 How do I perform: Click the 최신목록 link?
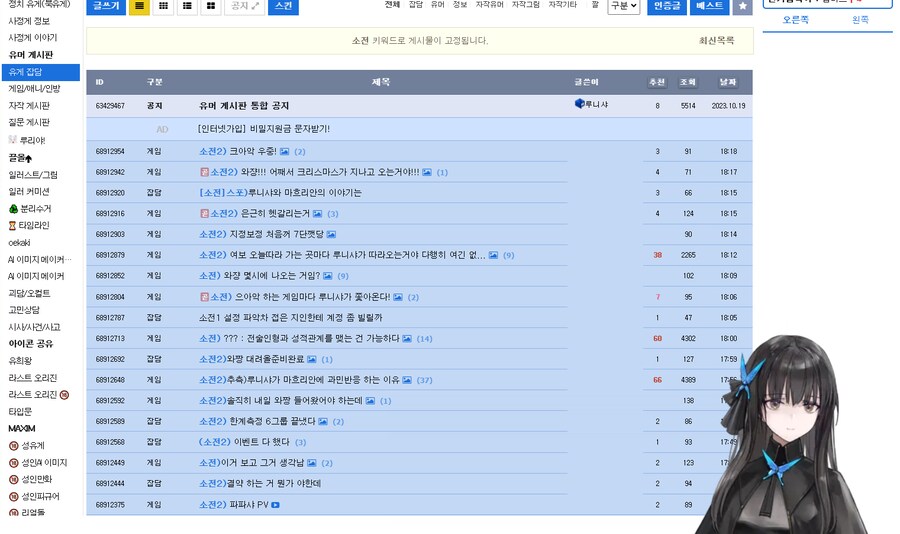(716, 41)
